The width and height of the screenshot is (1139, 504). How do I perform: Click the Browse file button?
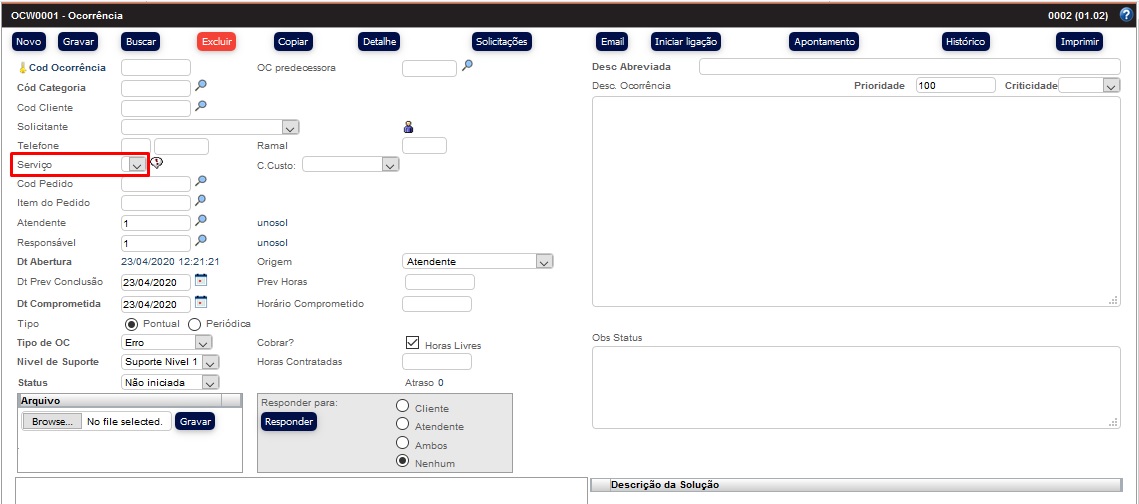53,422
